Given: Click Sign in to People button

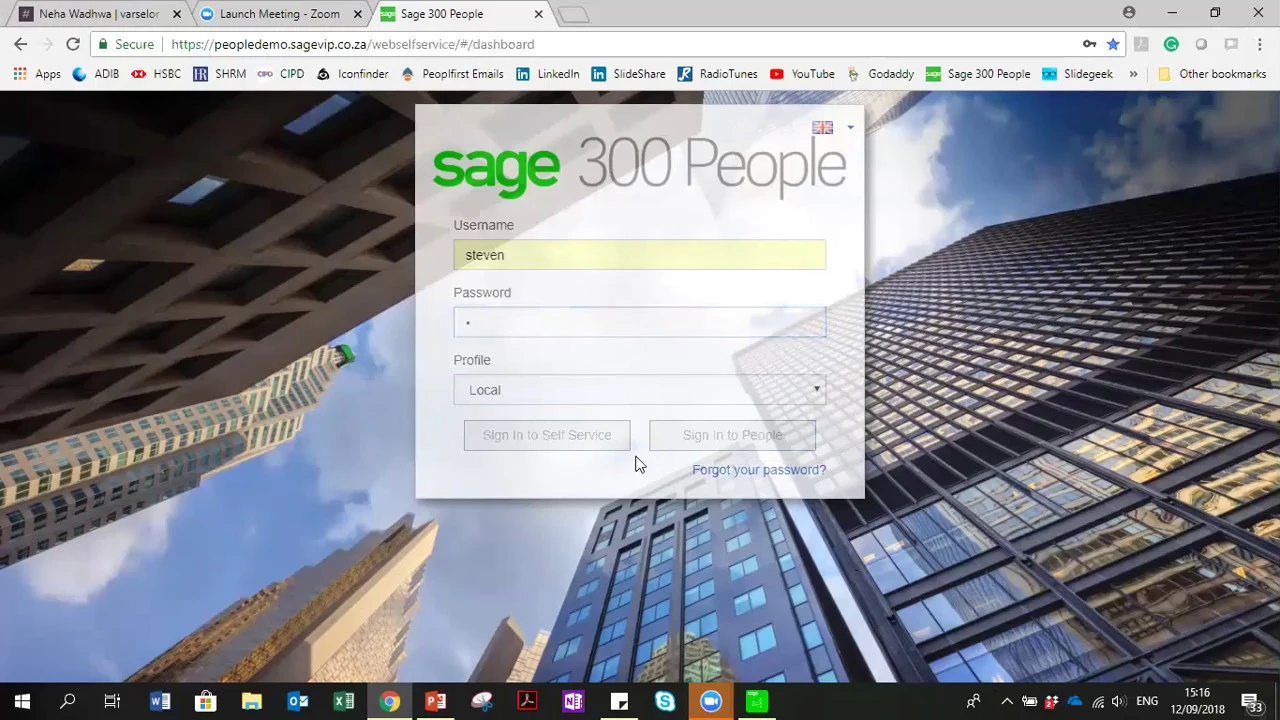Looking at the screenshot, I should click(x=732, y=435).
